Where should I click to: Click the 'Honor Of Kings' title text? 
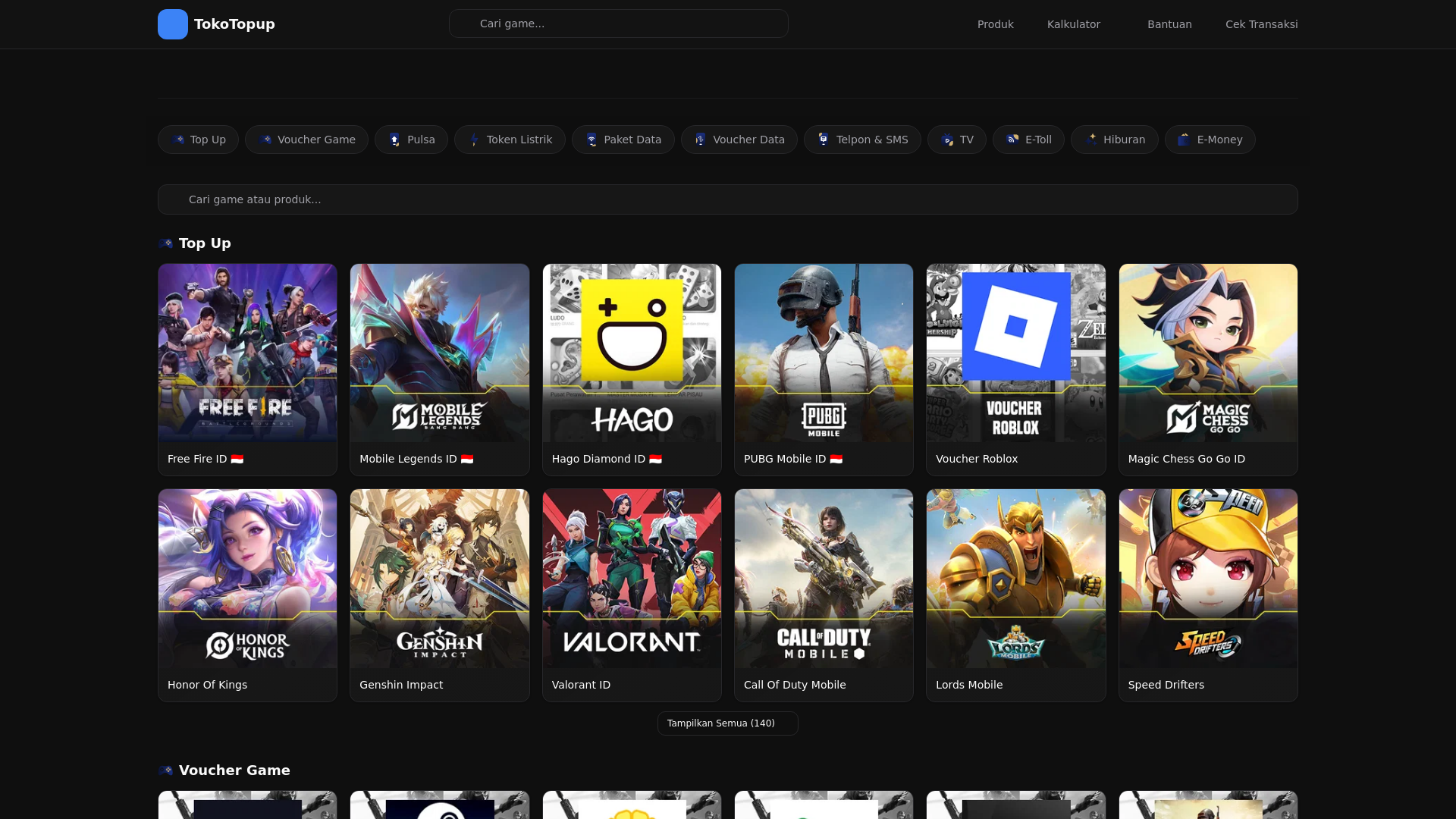[207, 685]
